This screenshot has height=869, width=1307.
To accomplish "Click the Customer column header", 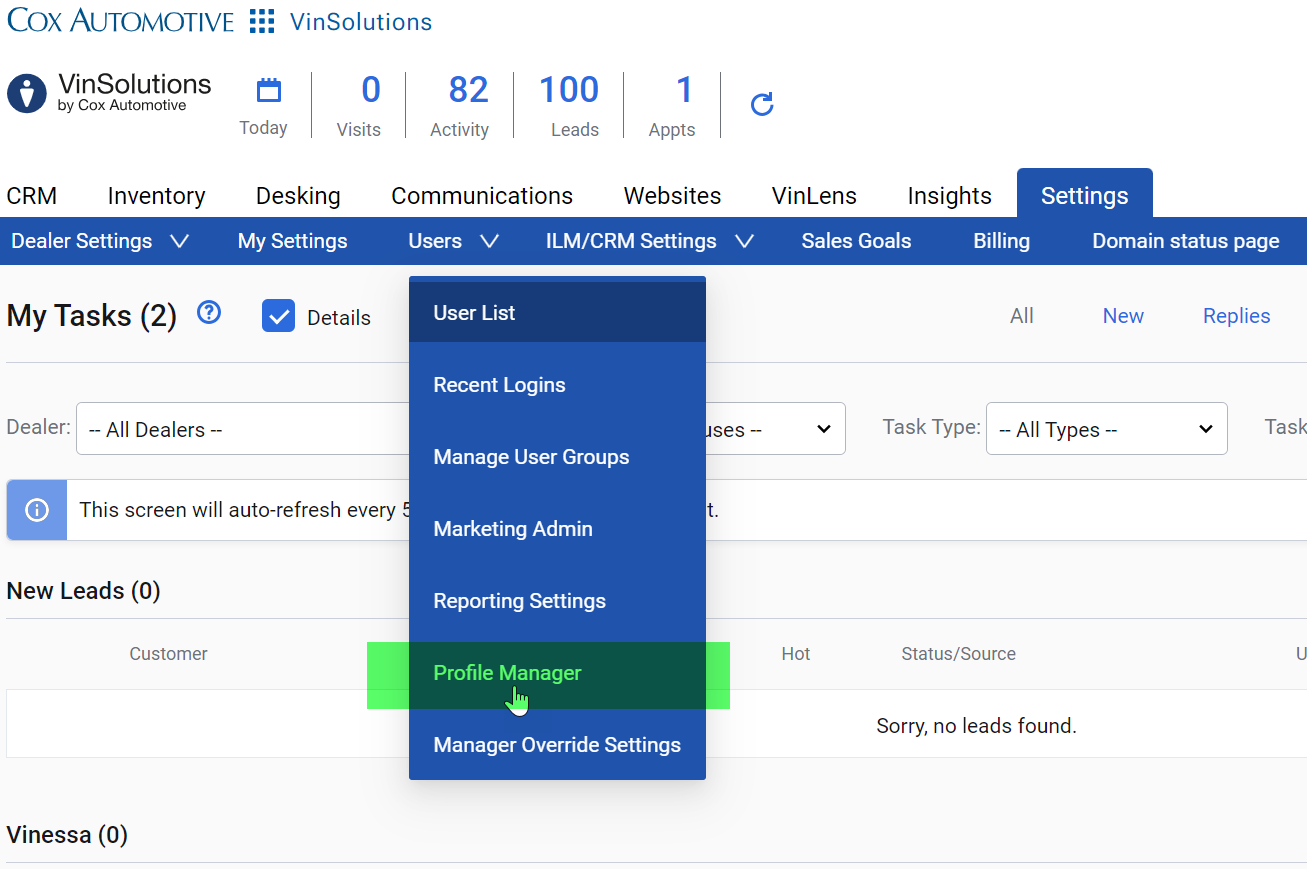I will click(x=168, y=654).
